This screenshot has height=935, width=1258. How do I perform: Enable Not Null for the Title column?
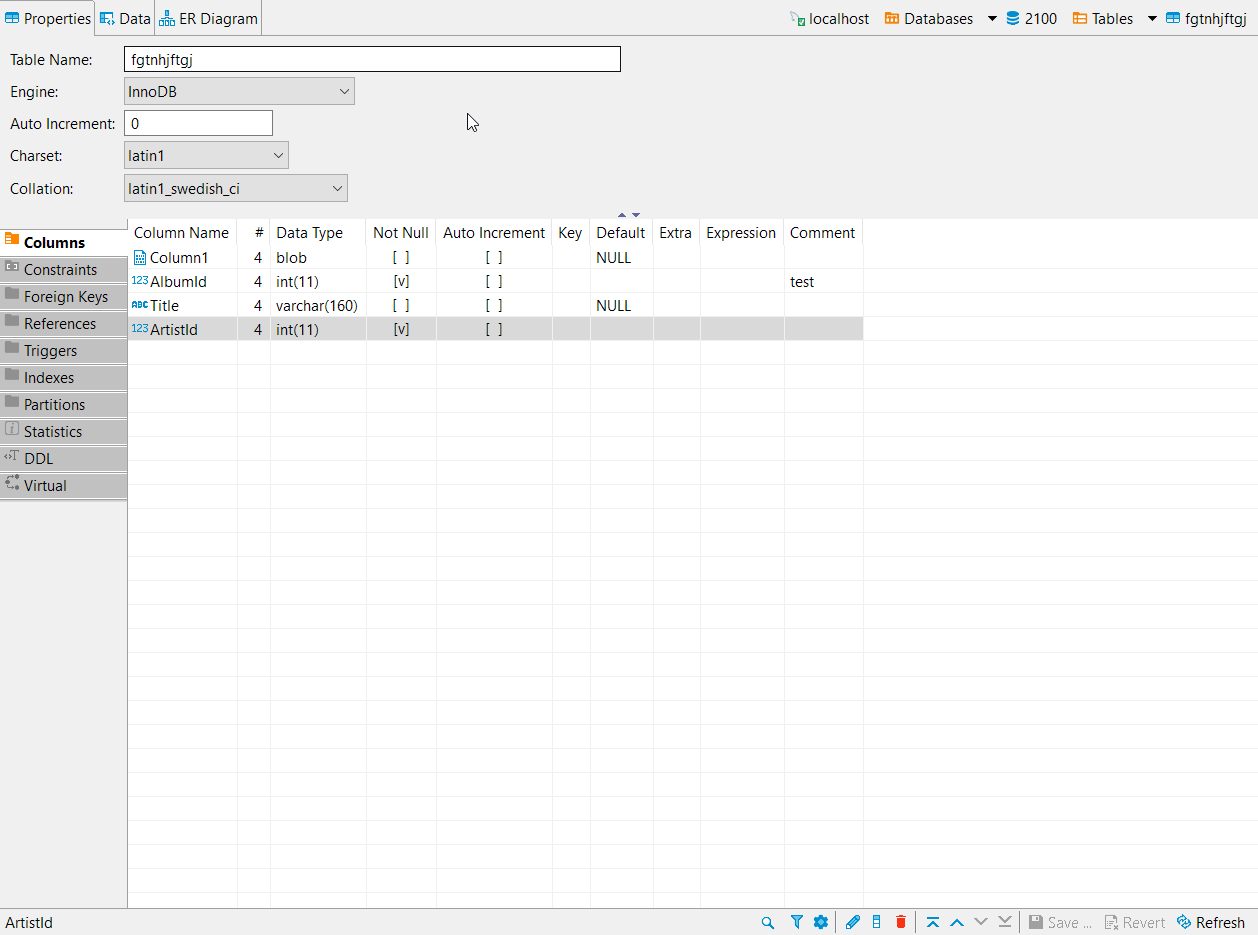pos(401,305)
